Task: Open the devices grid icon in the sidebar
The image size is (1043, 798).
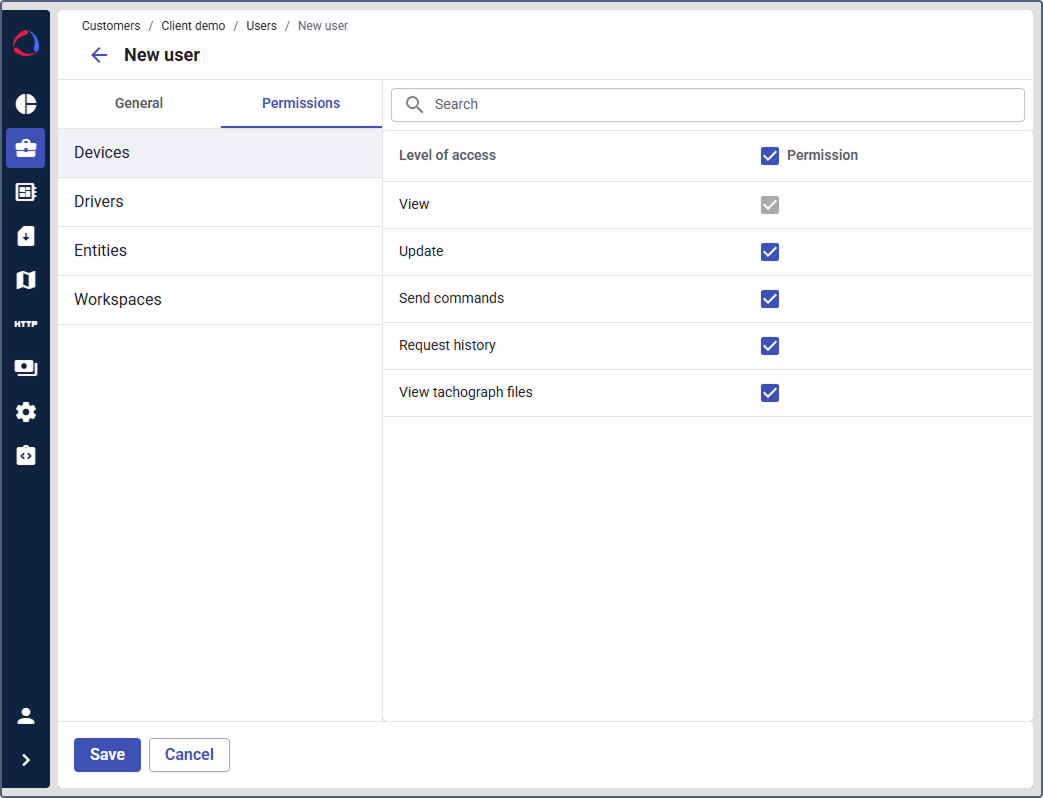Action: point(25,191)
